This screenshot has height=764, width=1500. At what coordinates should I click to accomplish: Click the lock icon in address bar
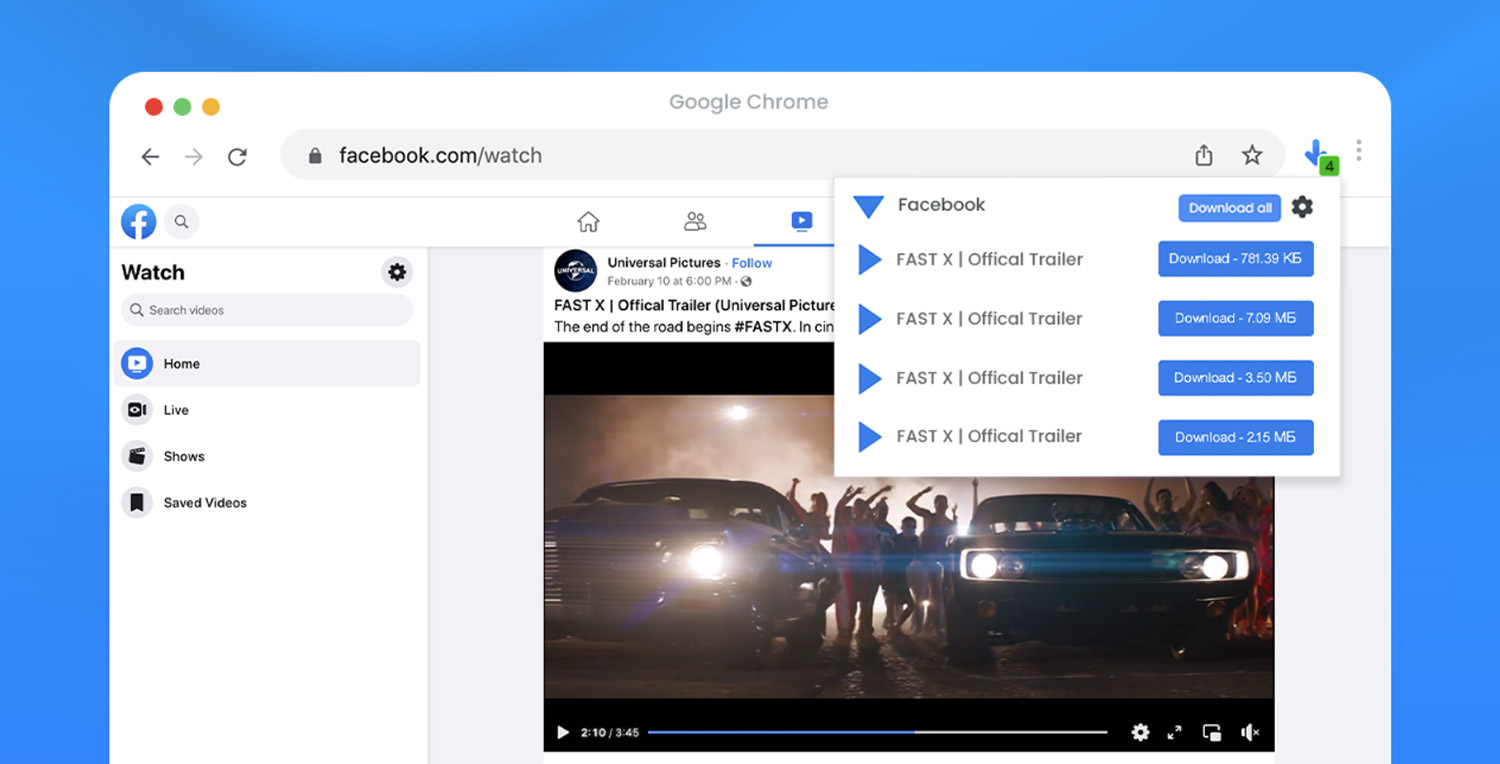315,156
